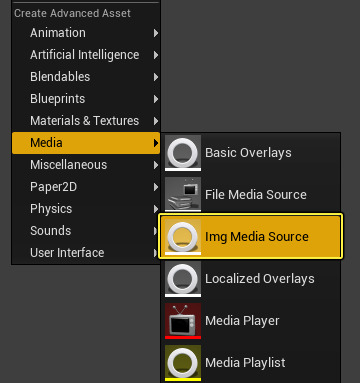360x383 pixels.
Task: Click the Basic Overlays asset icon
Action: 183,153
